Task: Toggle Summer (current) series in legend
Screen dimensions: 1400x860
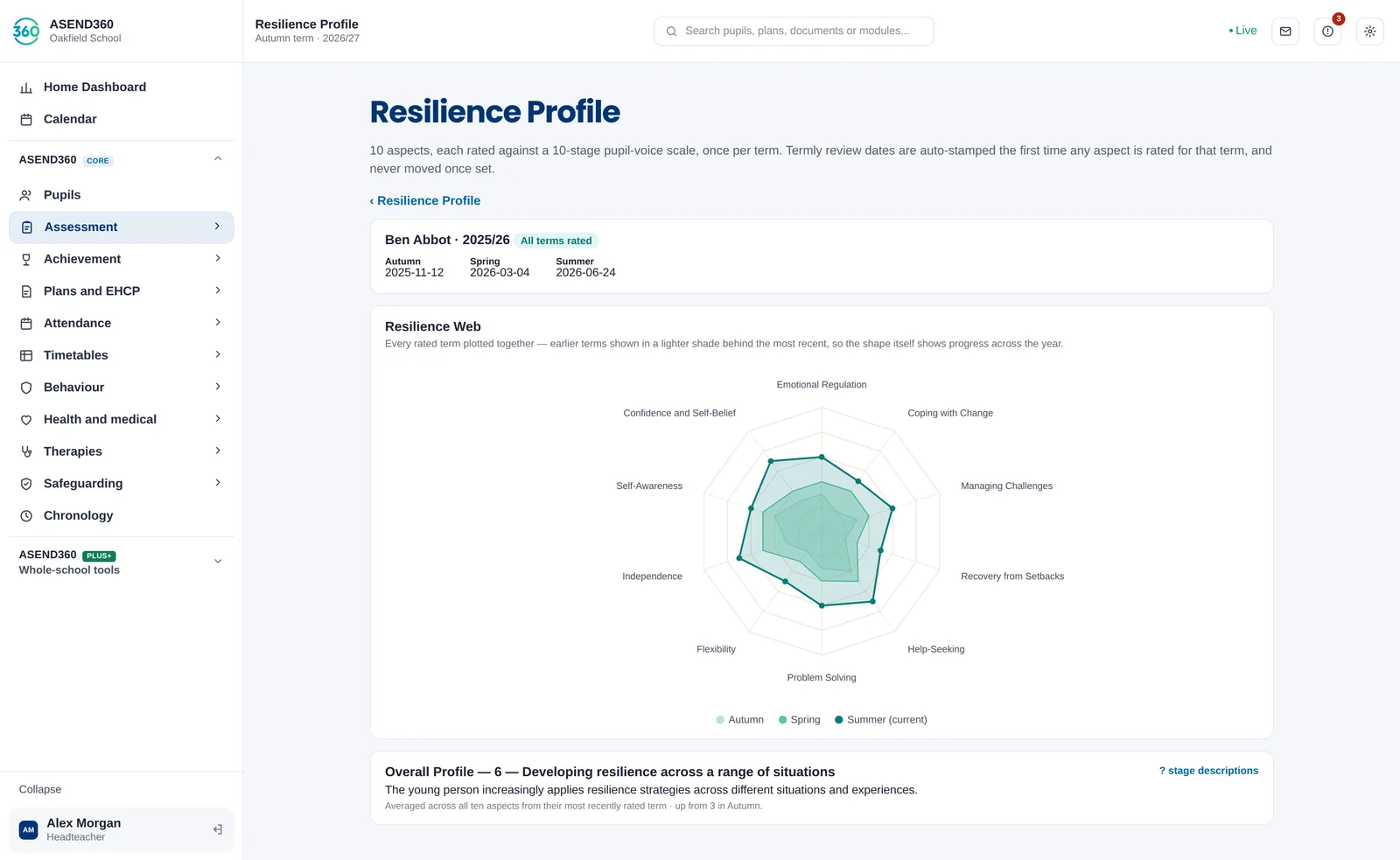Action: coord(880,720)
